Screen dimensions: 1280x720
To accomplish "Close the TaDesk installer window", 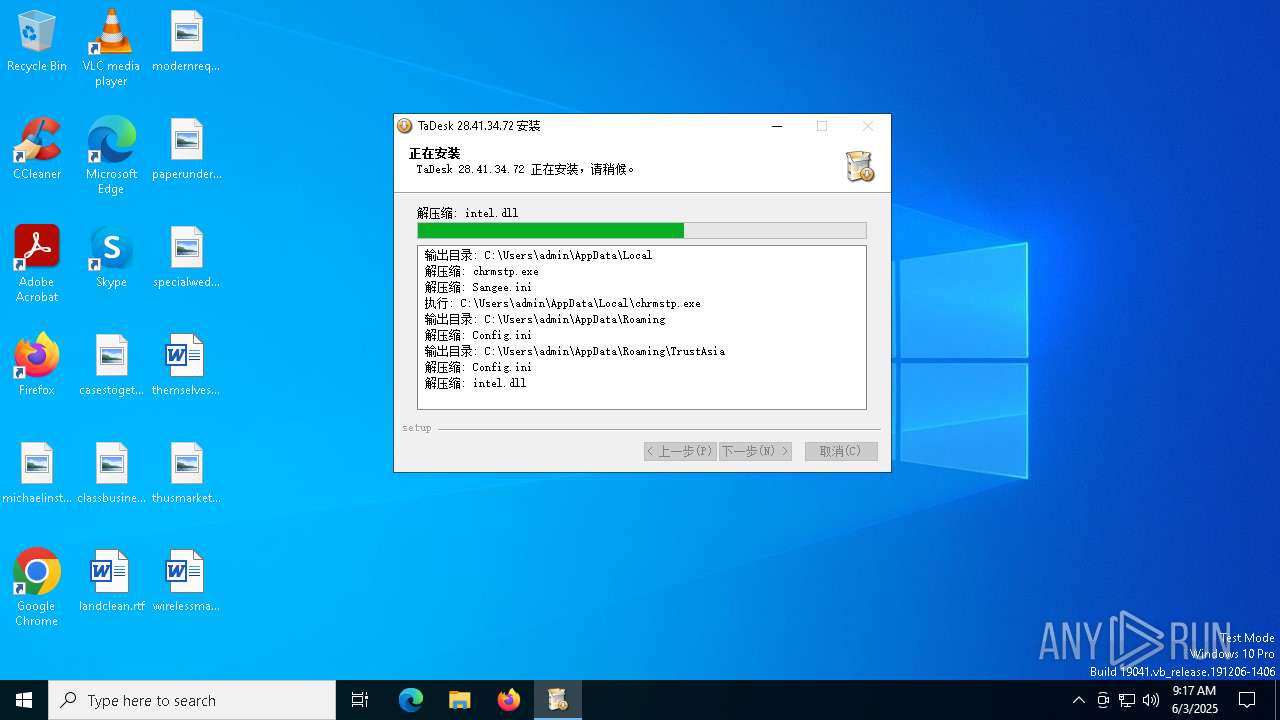I will [x=867, y=126].
